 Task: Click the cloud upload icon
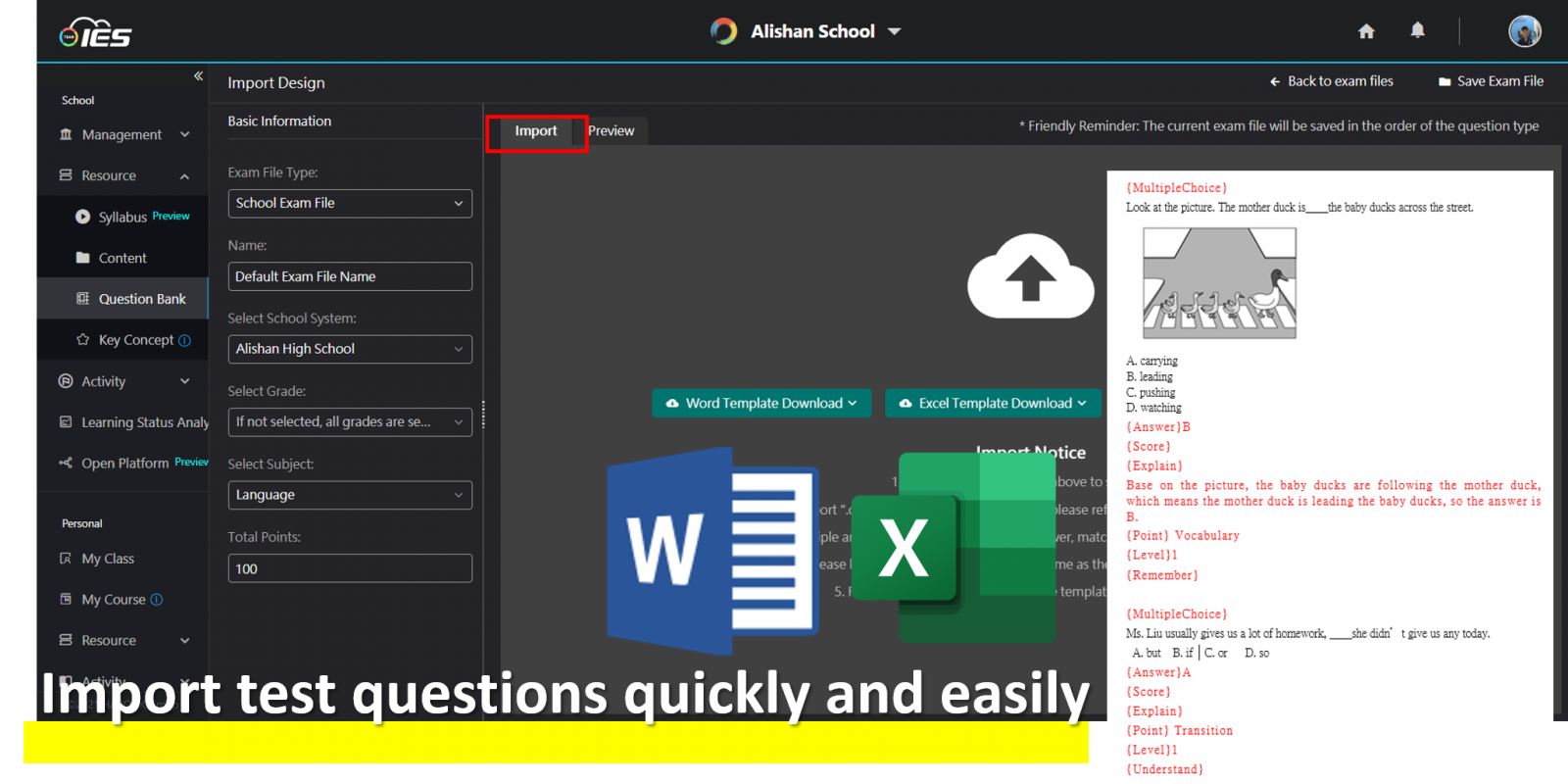[x=1030, y=276]
